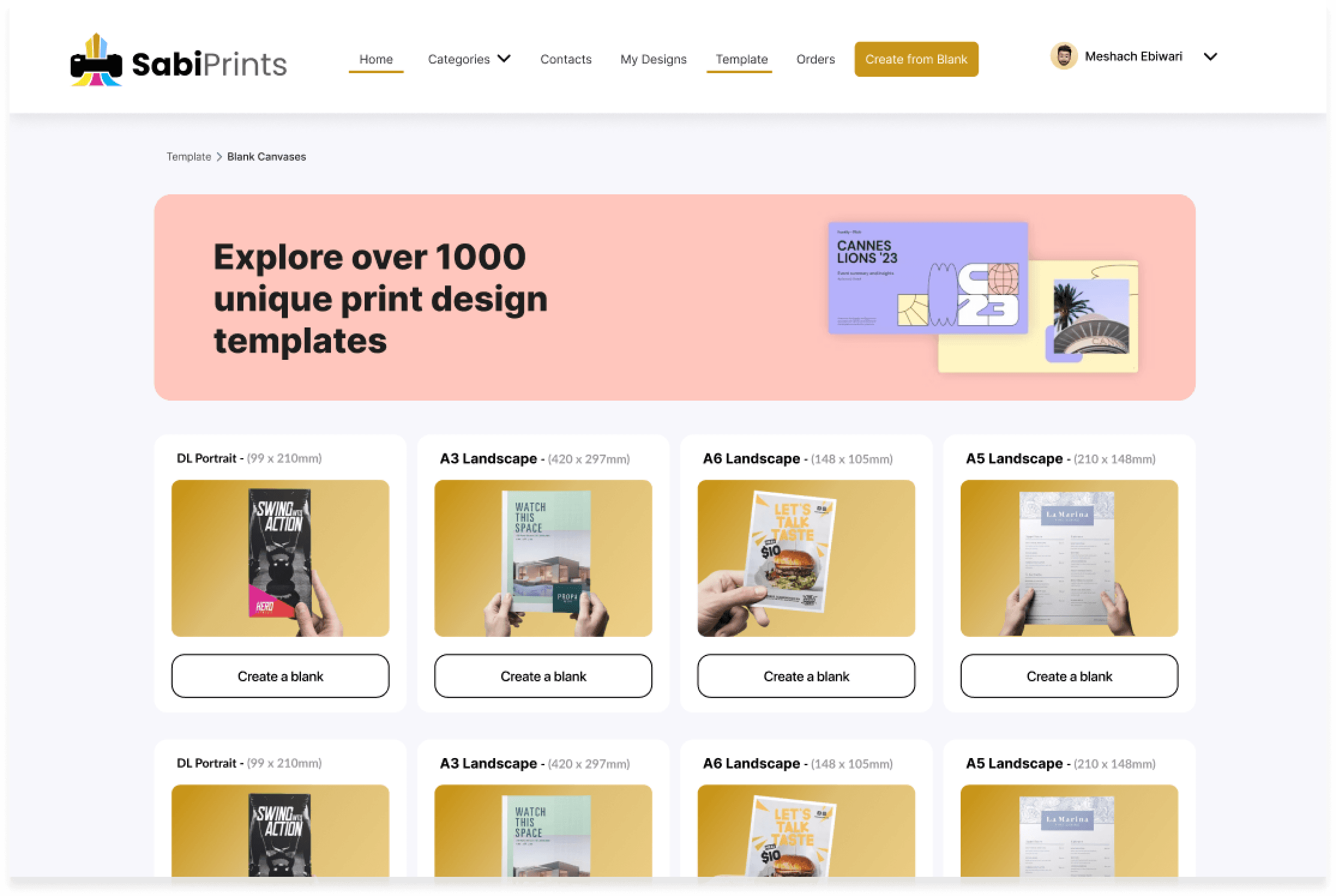Open the Orders menu item
This screenshot has width=1336, height=896.
pyautogui.click(x=816, y=59)
